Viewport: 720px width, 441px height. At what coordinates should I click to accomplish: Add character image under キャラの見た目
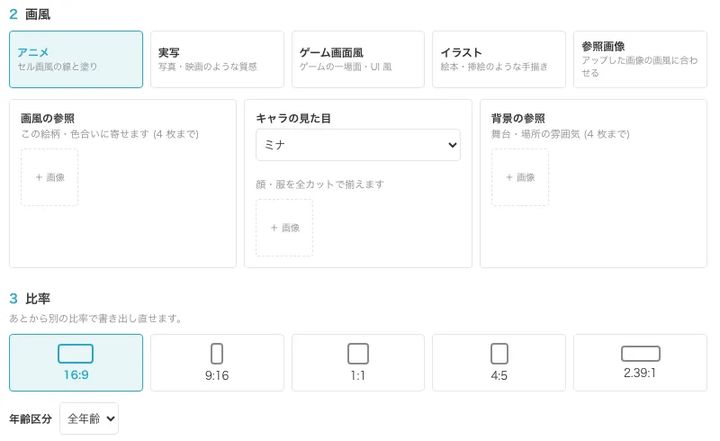[x=285, y=228]
